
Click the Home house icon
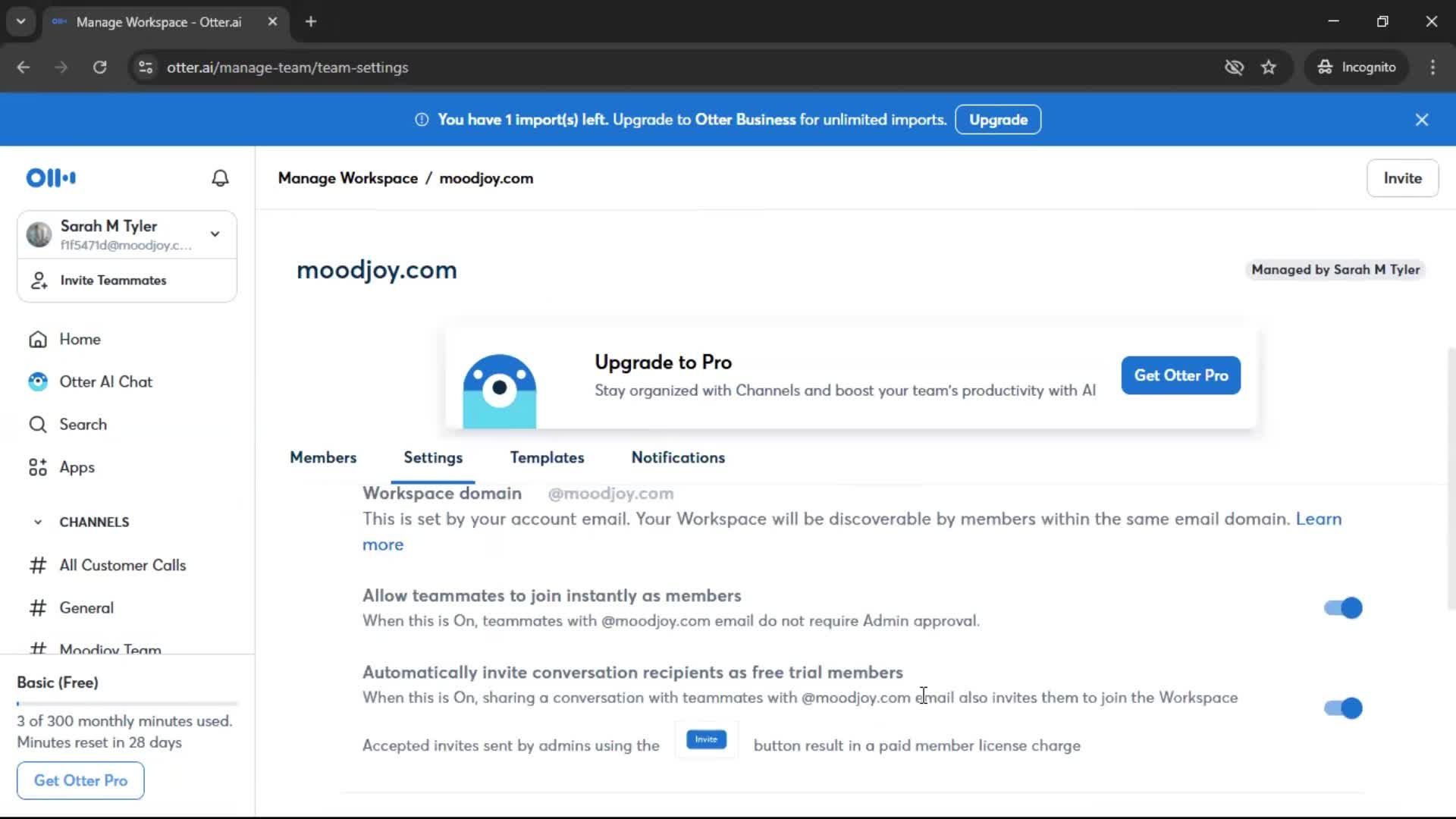(x=38, y=339)
